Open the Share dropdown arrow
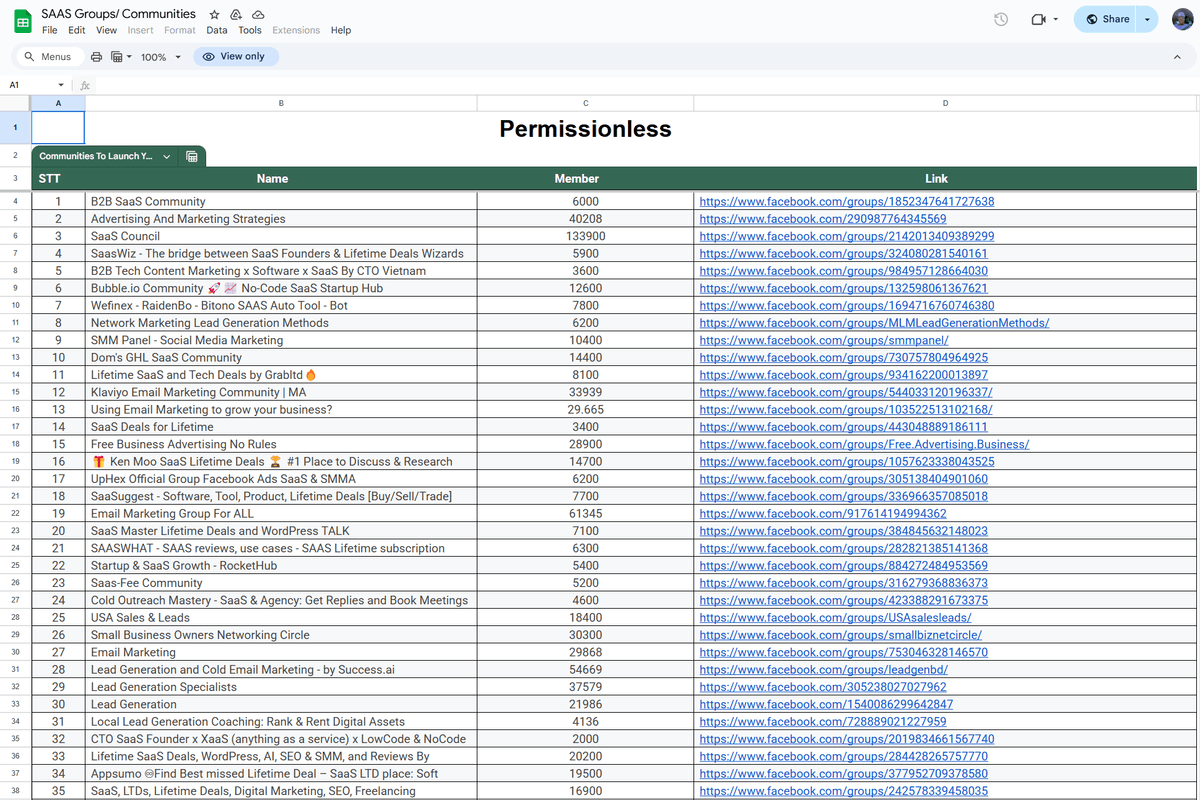 pyautogui.click(x=1147, y=19)
